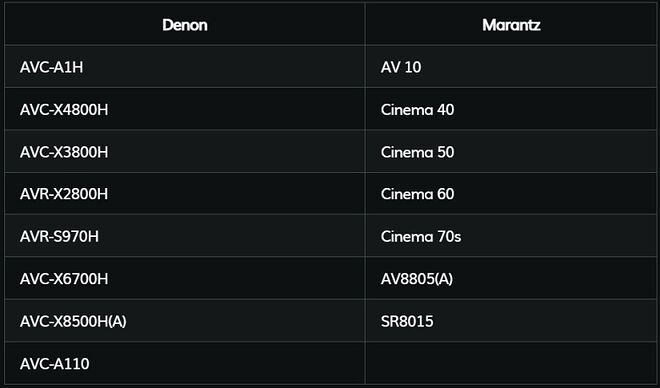The height and width of the screenshot is (388, 660).
Task: Click on Cinema 50 cell
Action: 511,151
